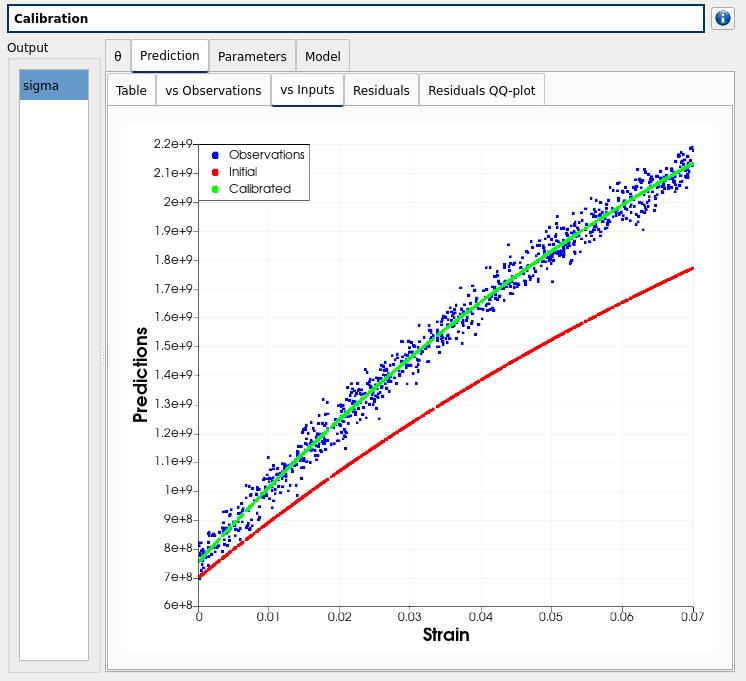
Task: Click the splitter handle beside Output list
Action: coord(101,357)
